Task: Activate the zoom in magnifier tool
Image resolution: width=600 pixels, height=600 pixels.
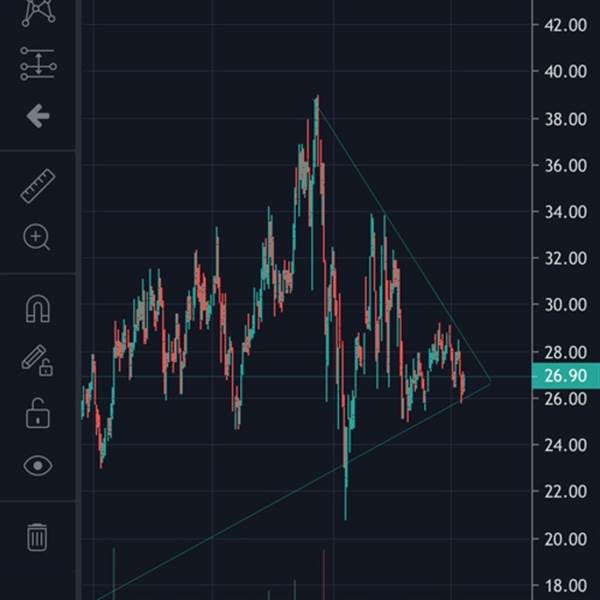Action: click(x=37, y=237)
